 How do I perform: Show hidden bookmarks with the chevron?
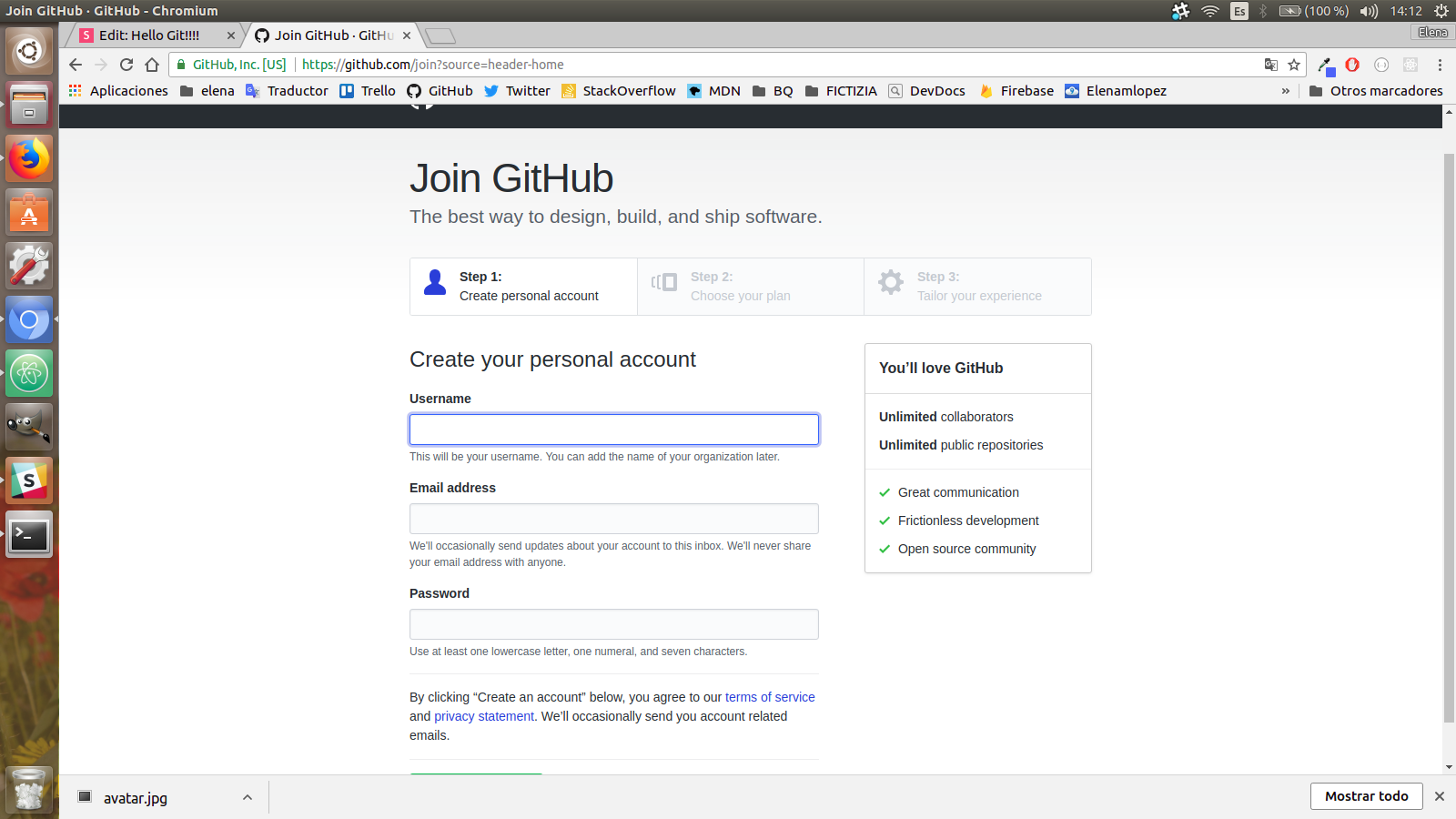(x=1286, y=91)
